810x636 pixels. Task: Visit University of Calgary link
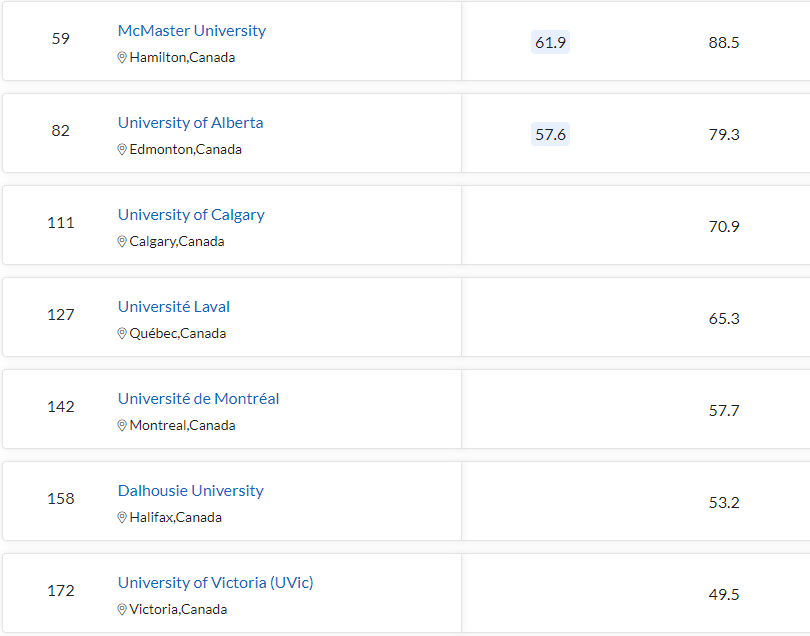(191, 215)
